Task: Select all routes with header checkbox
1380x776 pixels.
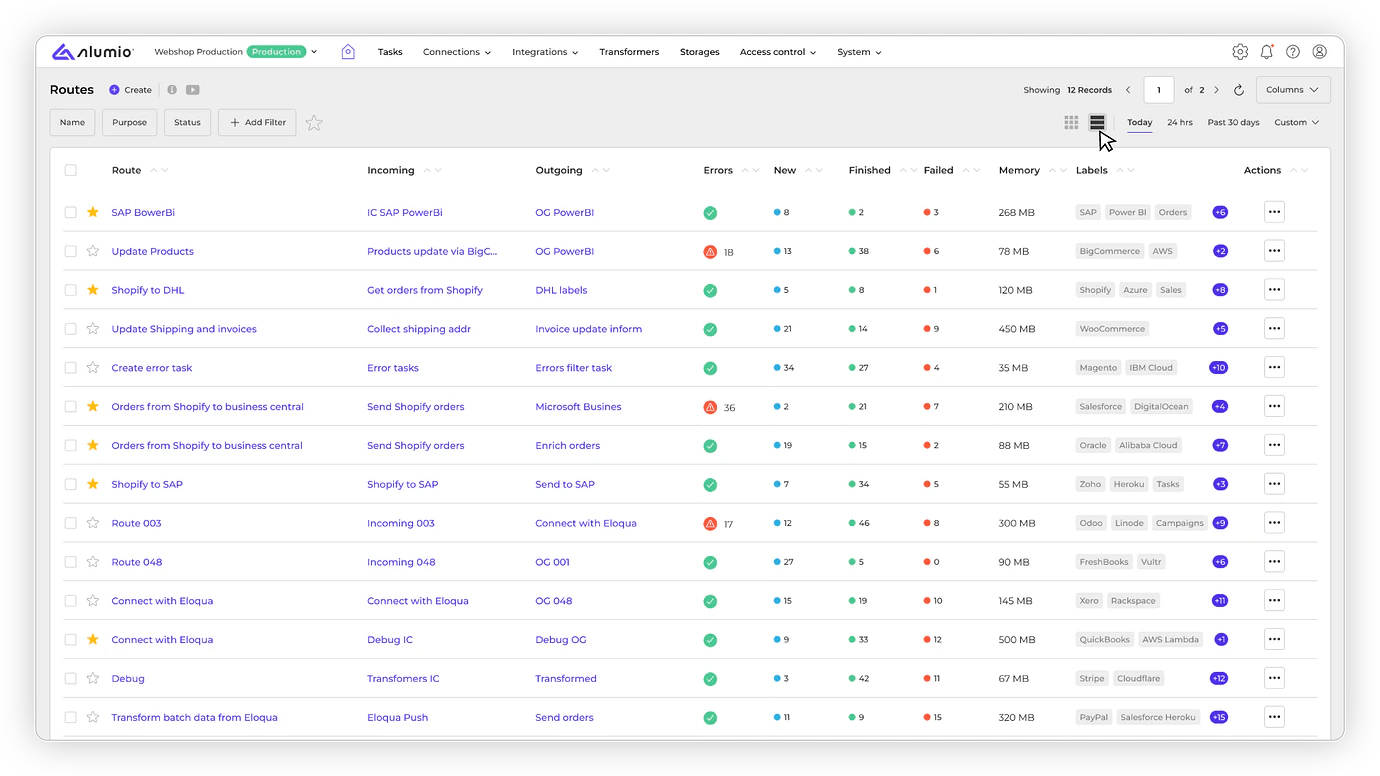Action: coord(70,170)
